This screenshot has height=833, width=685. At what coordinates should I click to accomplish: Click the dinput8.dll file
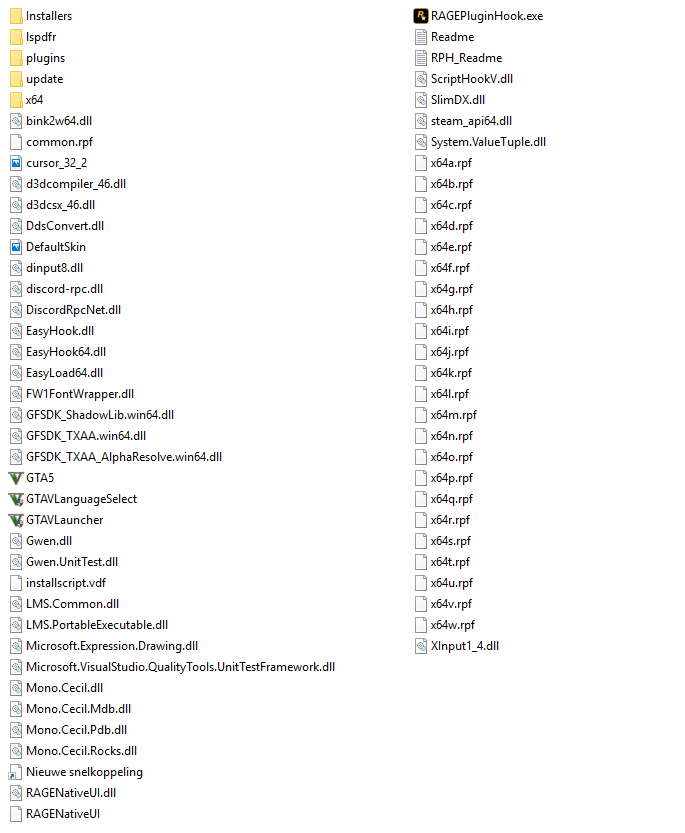[x=47, y=268]
